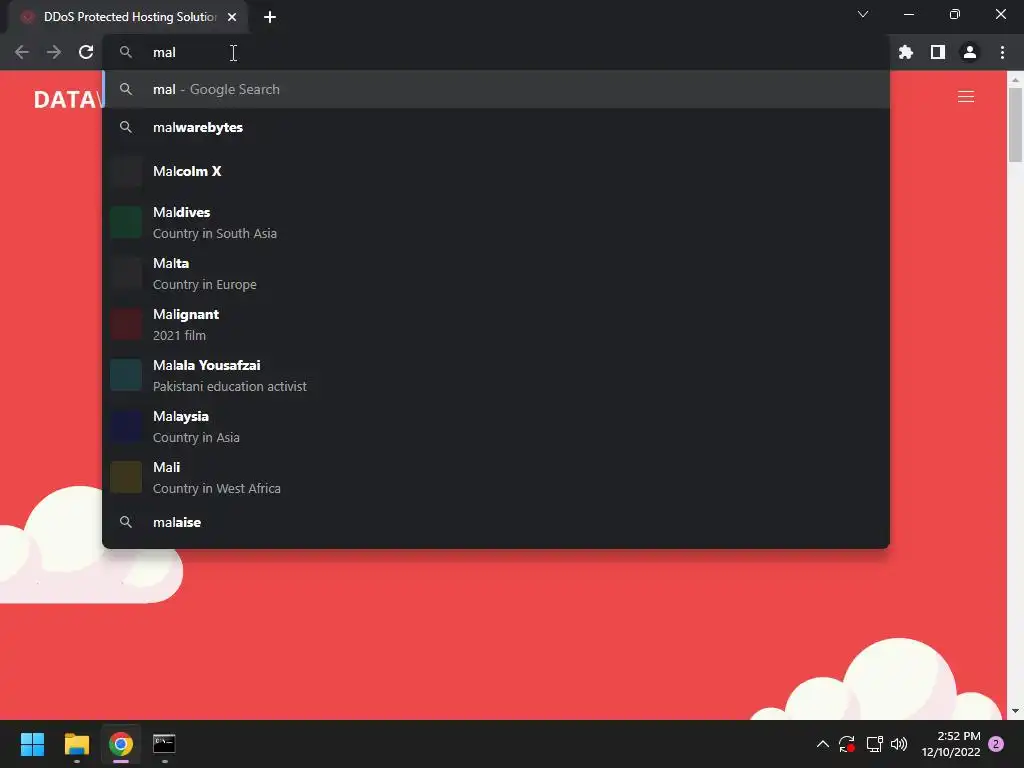Open the website hamburger menu
This screenshot has width=1024, height=768.
click(x=966, y=97)
